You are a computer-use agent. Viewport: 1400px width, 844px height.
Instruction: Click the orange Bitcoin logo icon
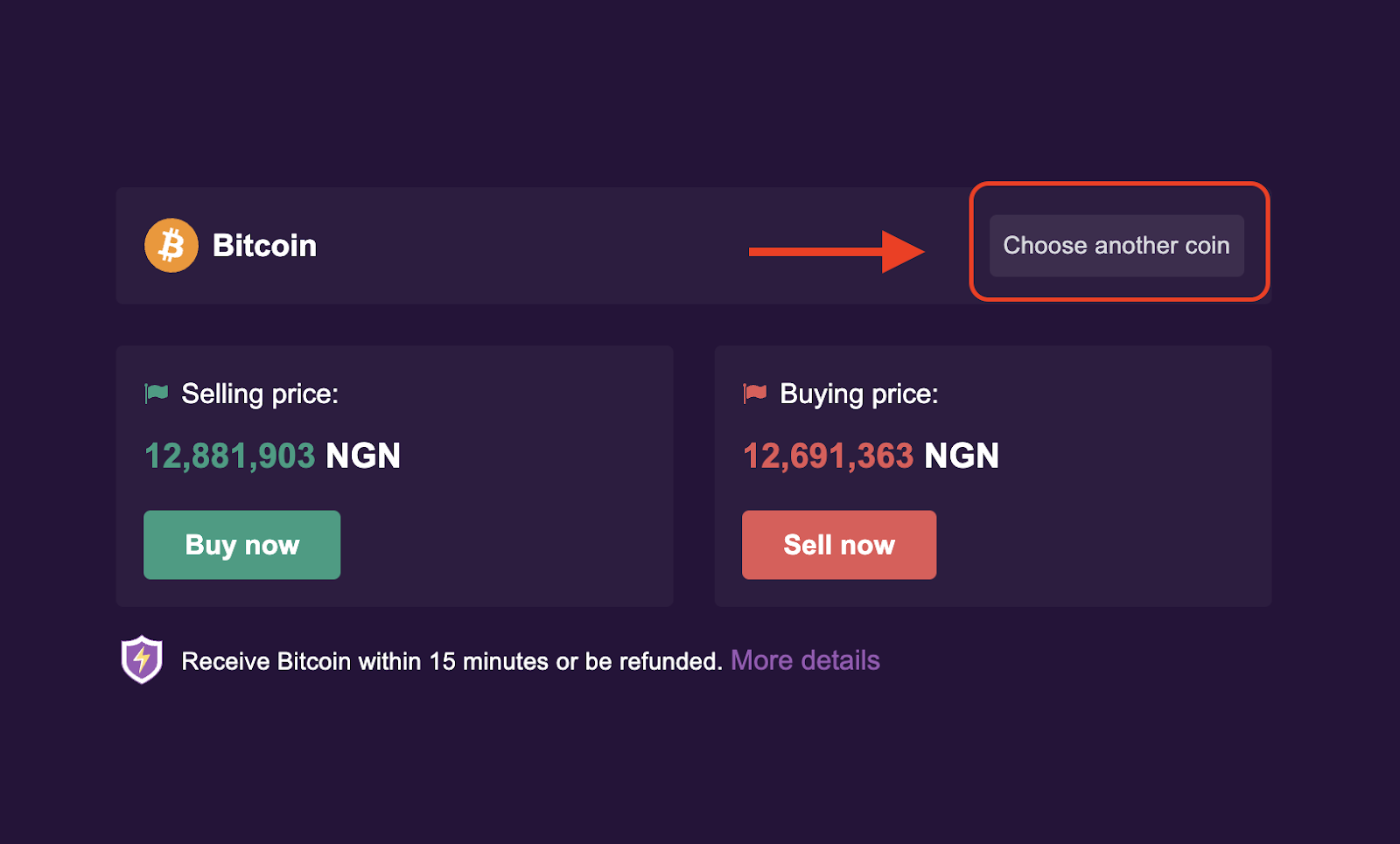click(x=171, y=246)
